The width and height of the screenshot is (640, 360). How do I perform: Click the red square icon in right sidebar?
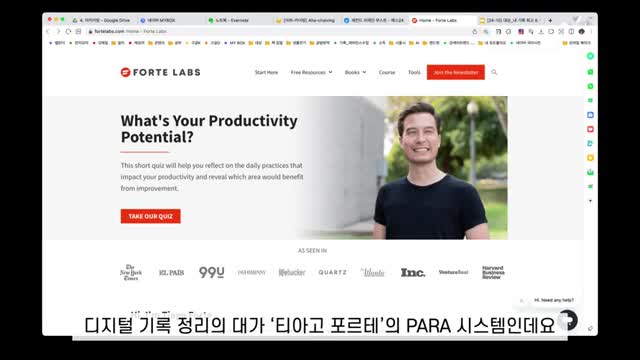point(590,129)
